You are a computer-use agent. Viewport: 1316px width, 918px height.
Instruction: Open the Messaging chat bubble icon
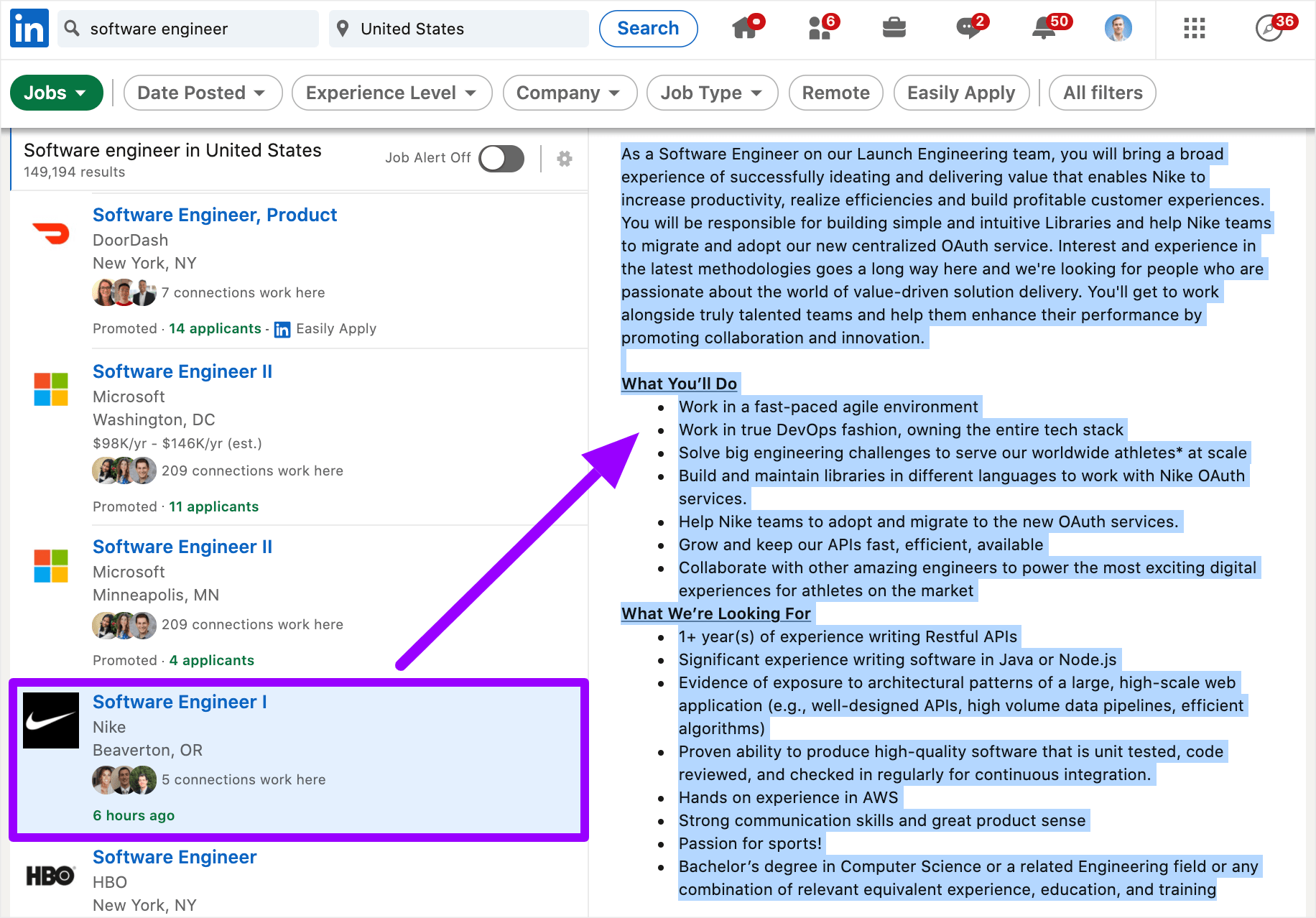968,29
